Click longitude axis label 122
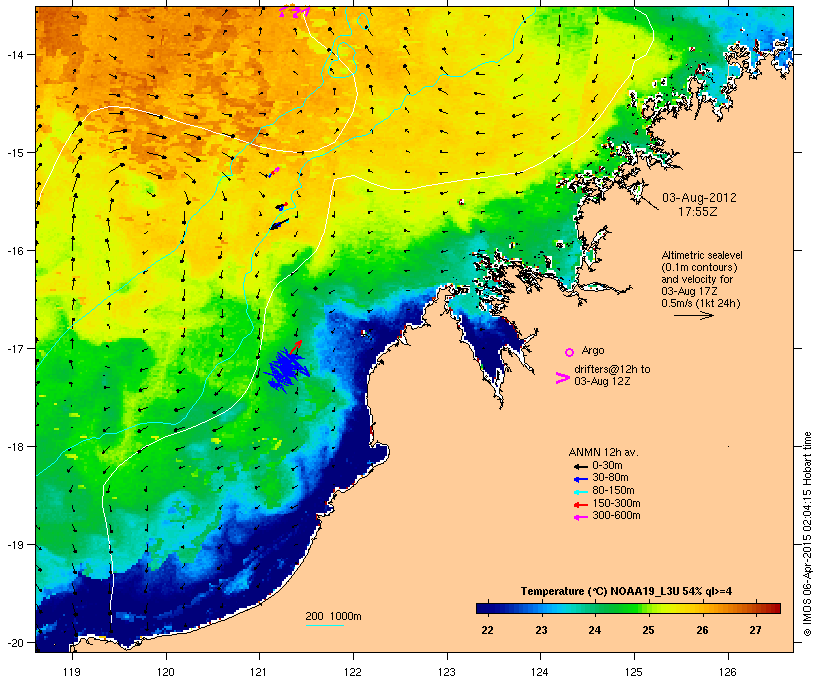 point(353,672)
